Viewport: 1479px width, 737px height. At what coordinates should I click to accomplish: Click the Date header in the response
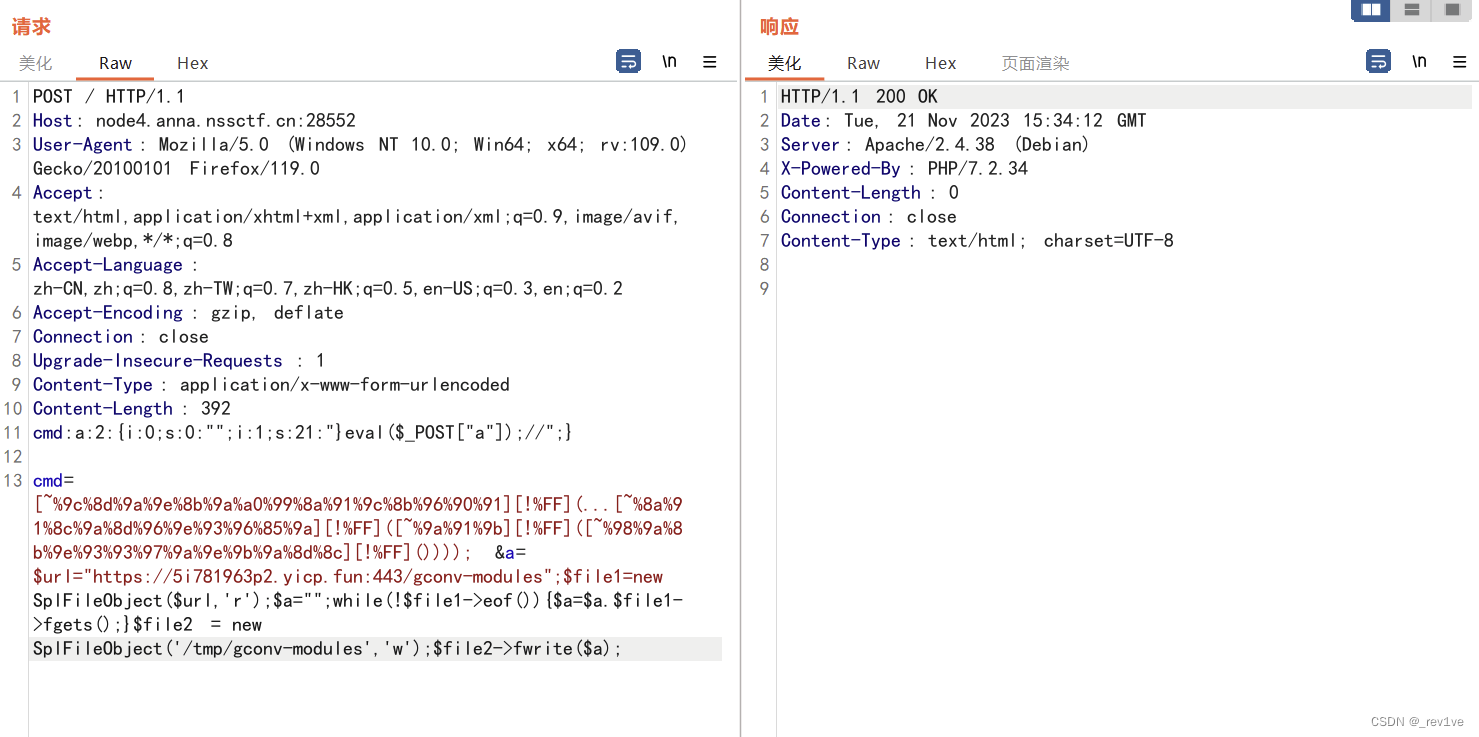coord(964,121)
